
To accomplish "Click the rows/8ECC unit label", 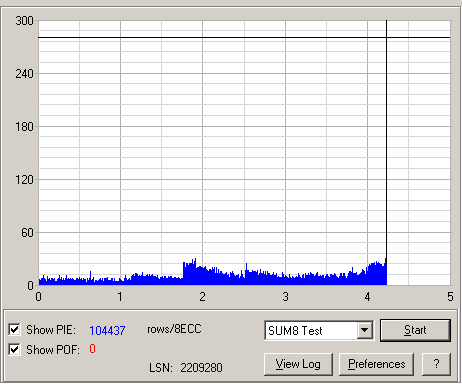I will pos(174,329).
